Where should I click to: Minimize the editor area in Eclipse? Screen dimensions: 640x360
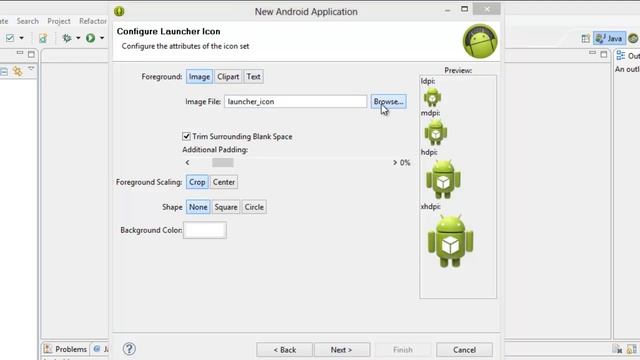point(593,53)
